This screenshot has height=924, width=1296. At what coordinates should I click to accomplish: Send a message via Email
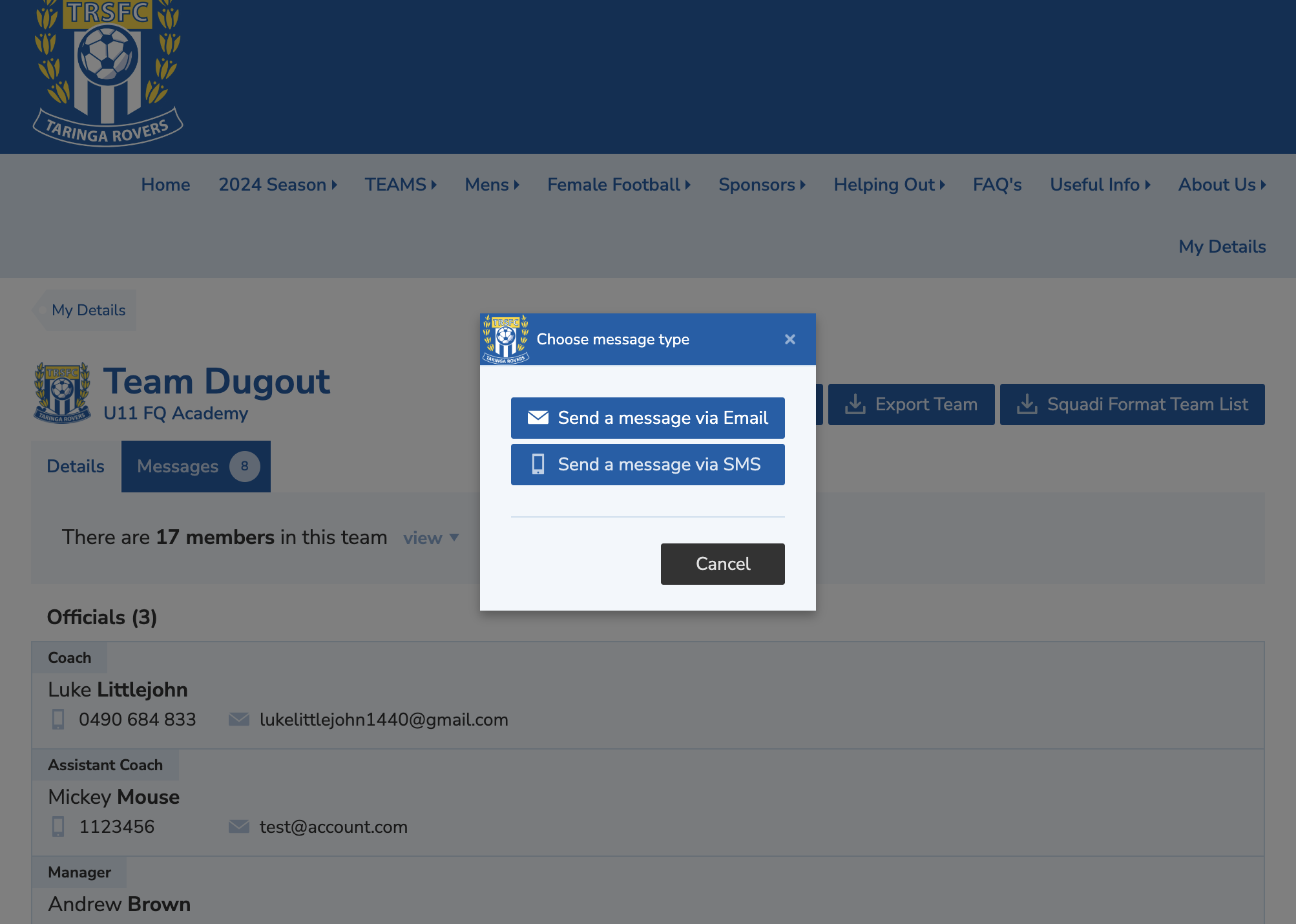coord(648,418)
